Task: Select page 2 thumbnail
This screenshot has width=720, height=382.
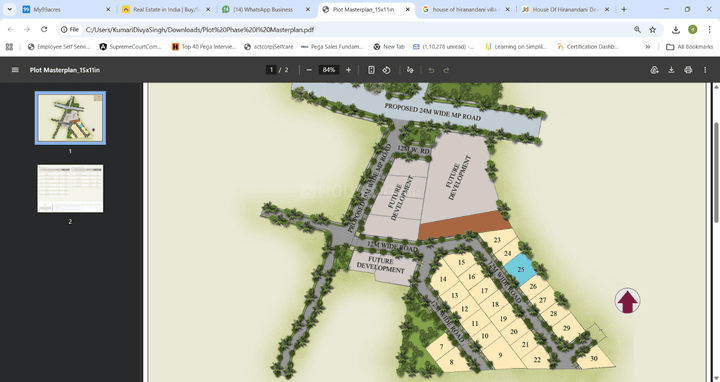Action: (x=70, y=189)
